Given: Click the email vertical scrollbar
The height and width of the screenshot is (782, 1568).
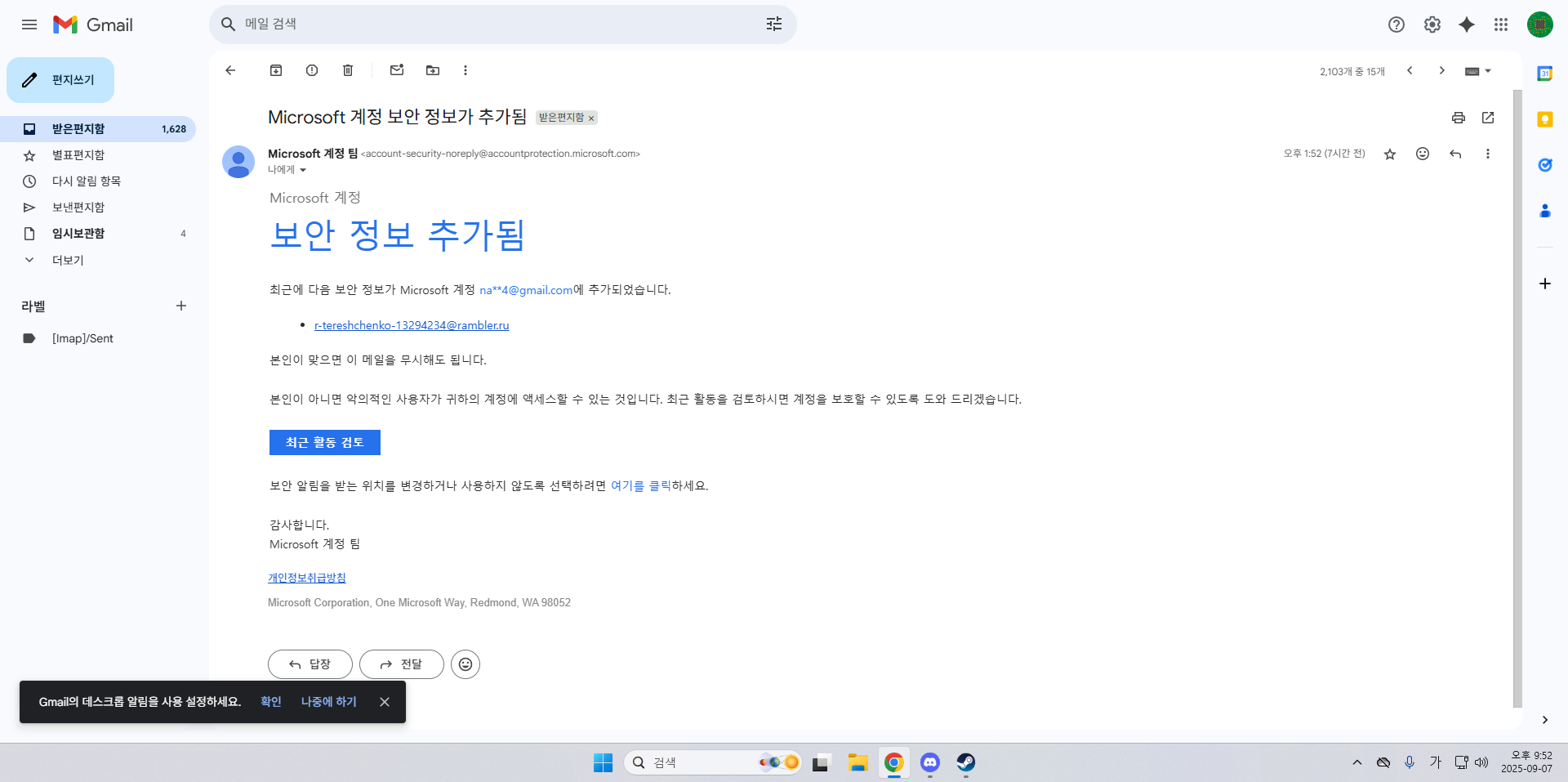Looking at the screenshot, I should (1517, 399).
